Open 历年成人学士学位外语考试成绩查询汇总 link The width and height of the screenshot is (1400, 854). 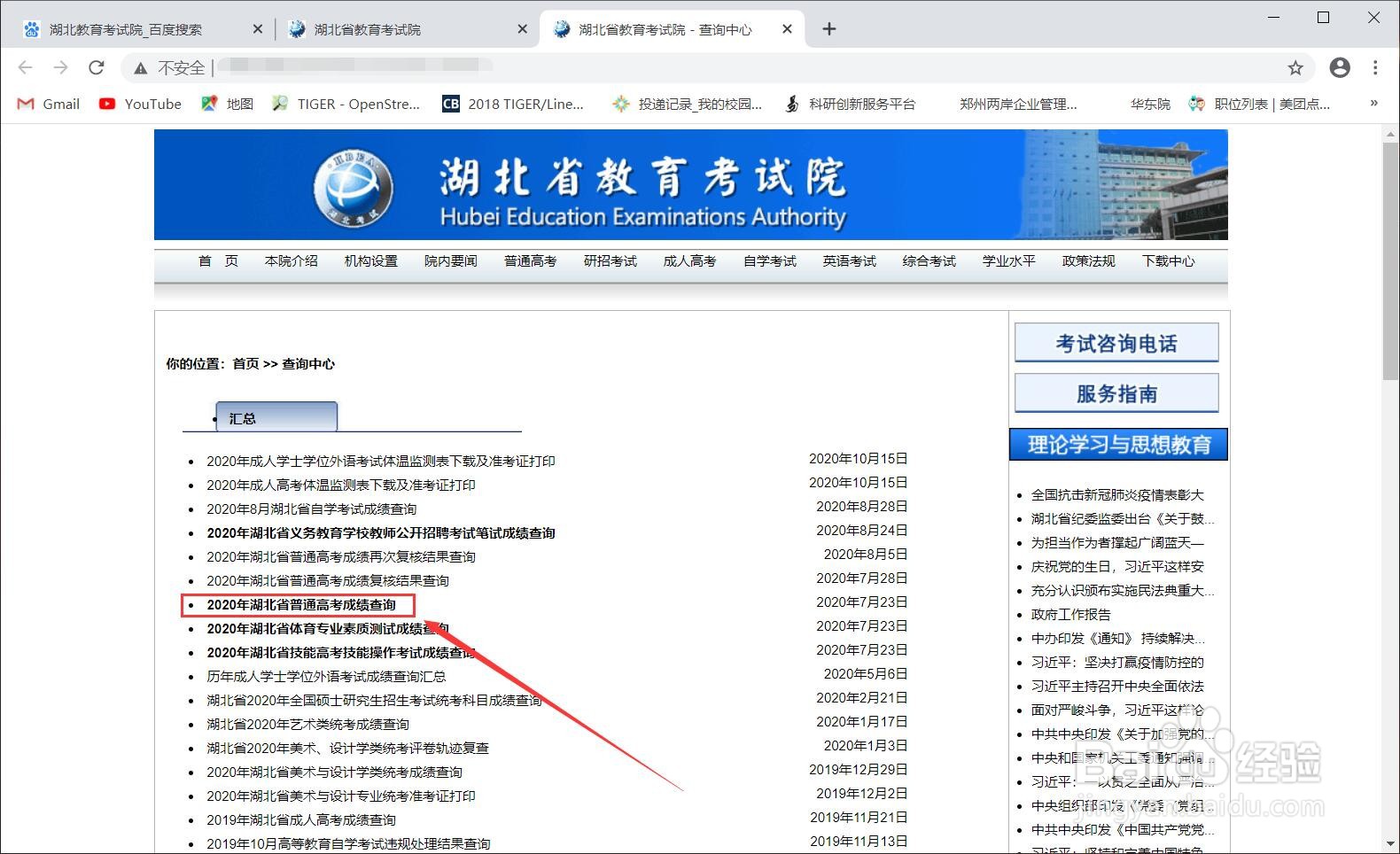coord(326,677)
